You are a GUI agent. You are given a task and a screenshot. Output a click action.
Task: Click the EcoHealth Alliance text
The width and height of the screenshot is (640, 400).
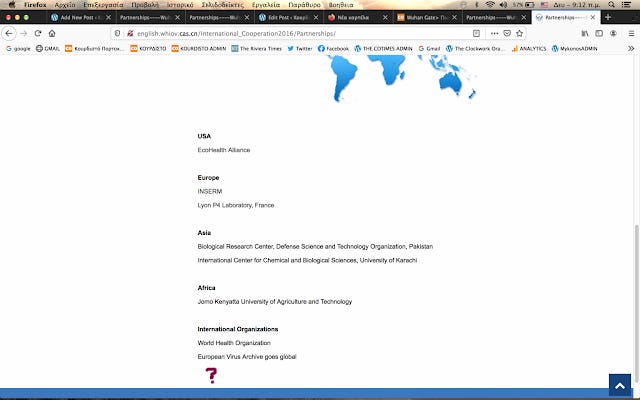pos(224,150)
